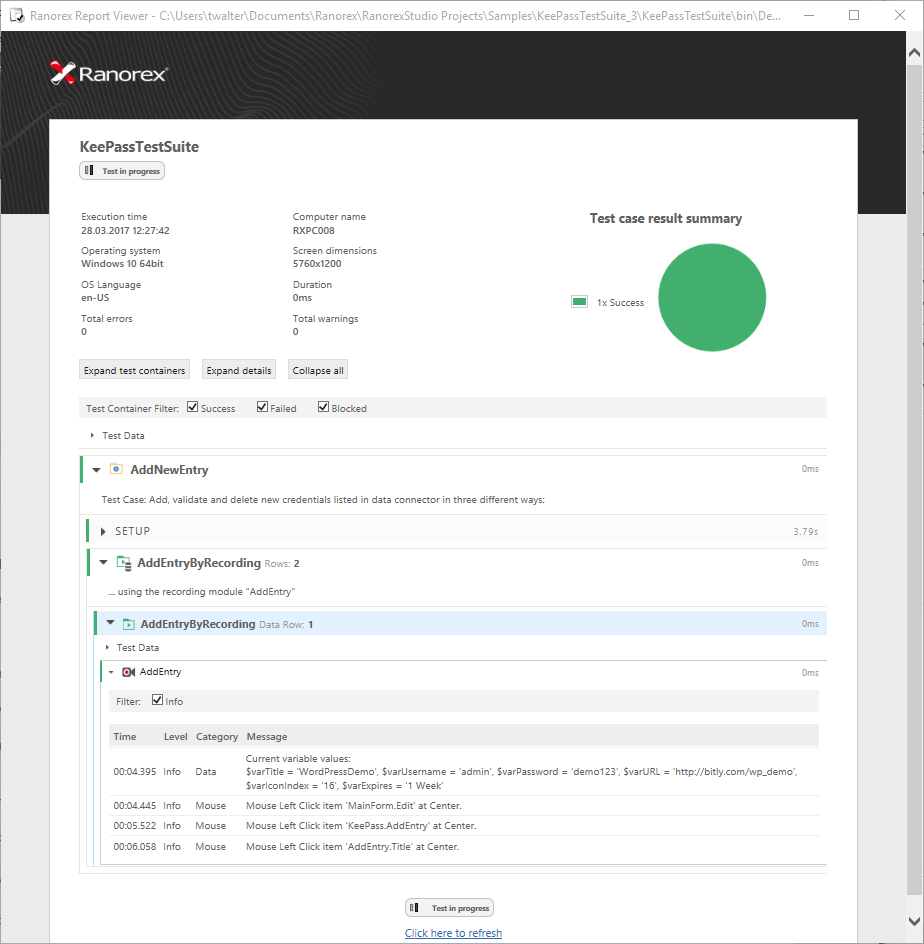
Task: Click the AddEntry recording module camera icon
Action: (128, 672)
